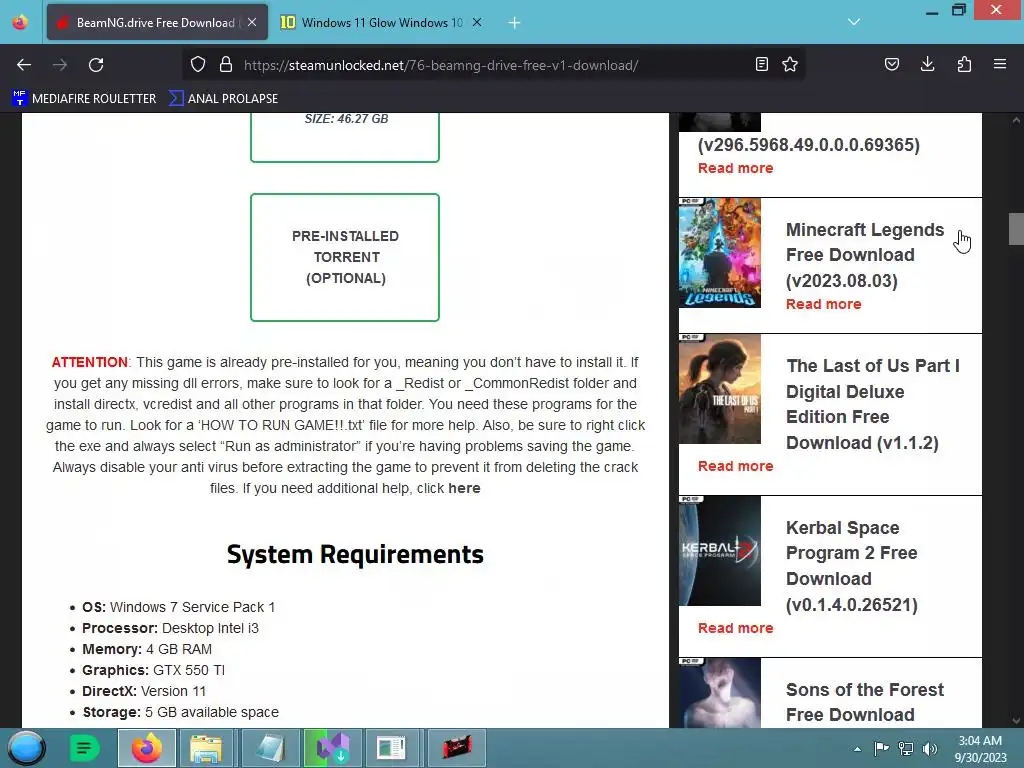
Task: Click Kerbal Space Program 2 cover thumbnail
Action: 720,551
